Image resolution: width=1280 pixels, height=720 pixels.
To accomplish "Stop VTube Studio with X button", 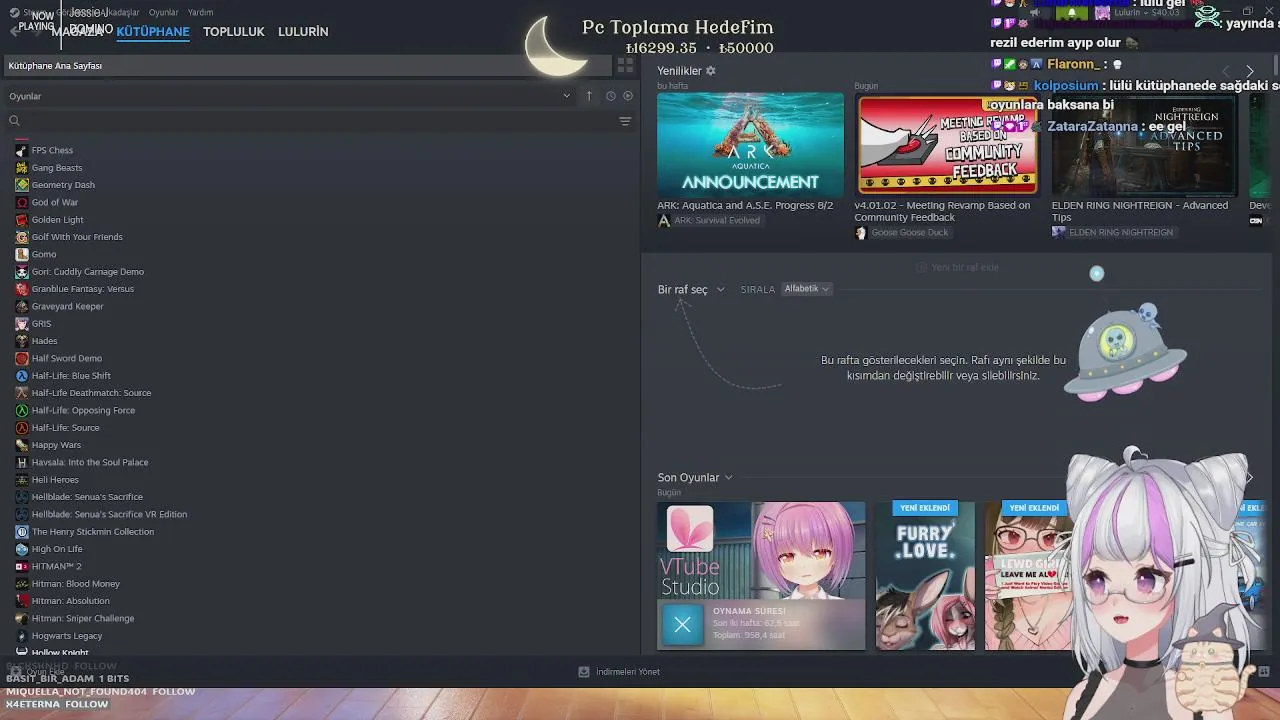I will (x=682, y=625).
